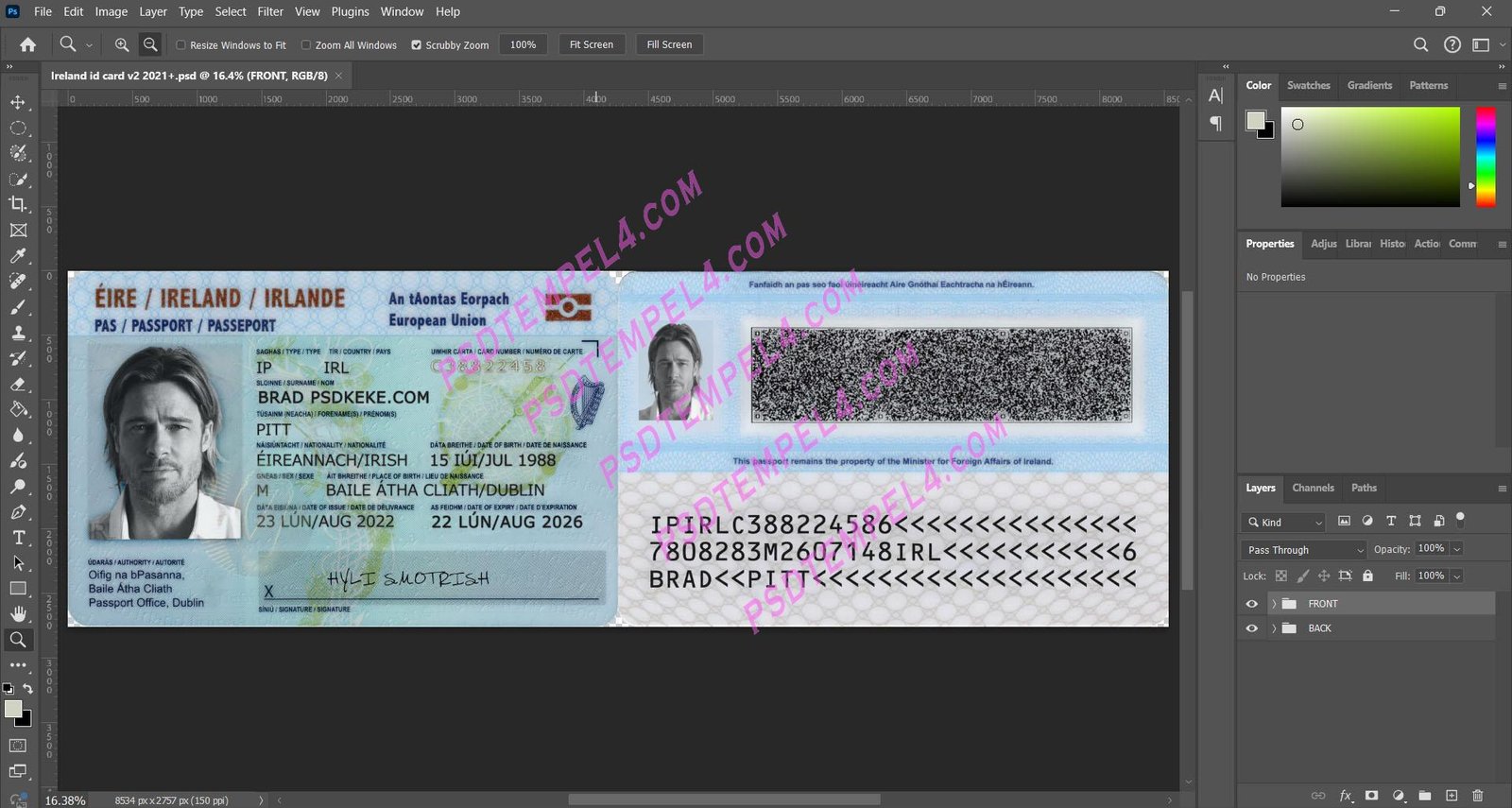
Task: Click the color picker field
Action: point(1370,157)
